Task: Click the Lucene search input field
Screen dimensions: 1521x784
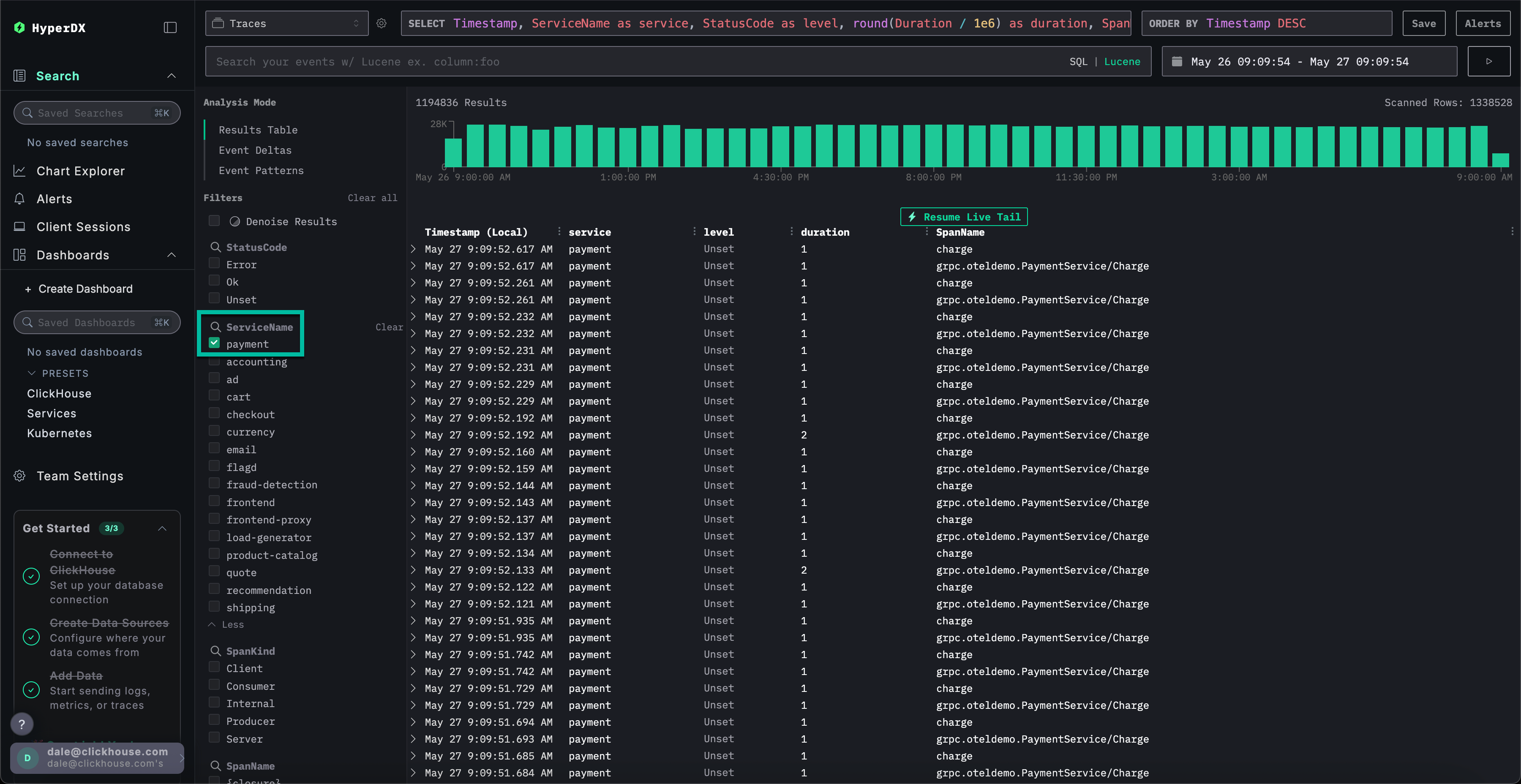Action: pos(591,61)
